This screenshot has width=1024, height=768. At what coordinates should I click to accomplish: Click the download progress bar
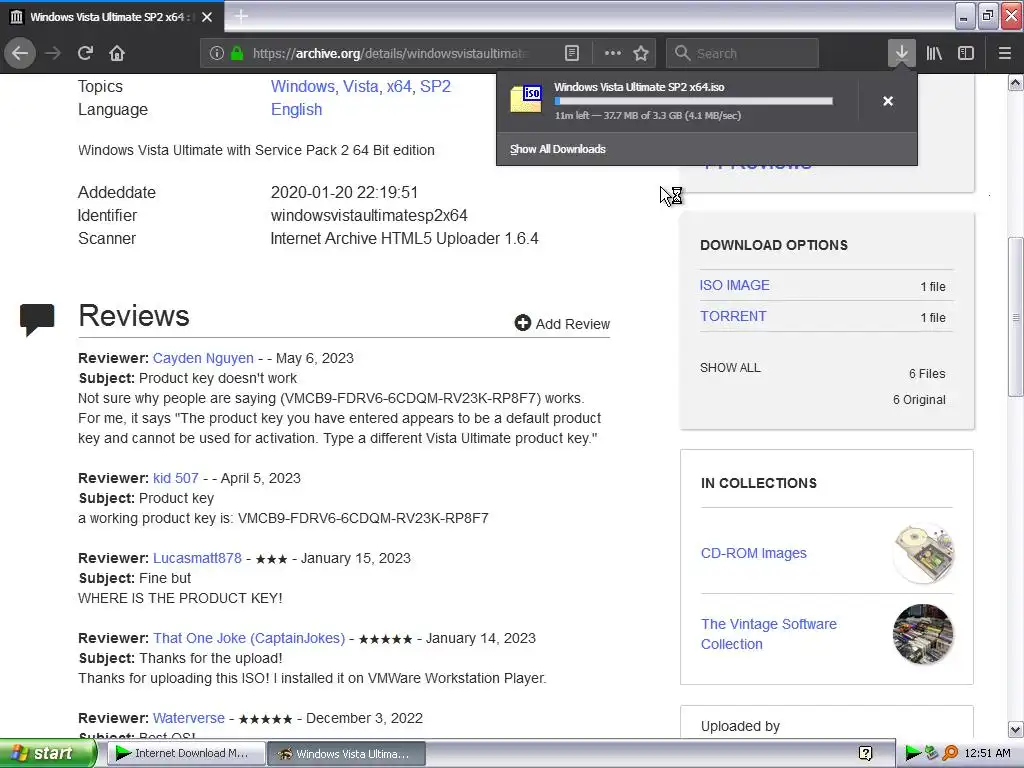pos(694,101)
